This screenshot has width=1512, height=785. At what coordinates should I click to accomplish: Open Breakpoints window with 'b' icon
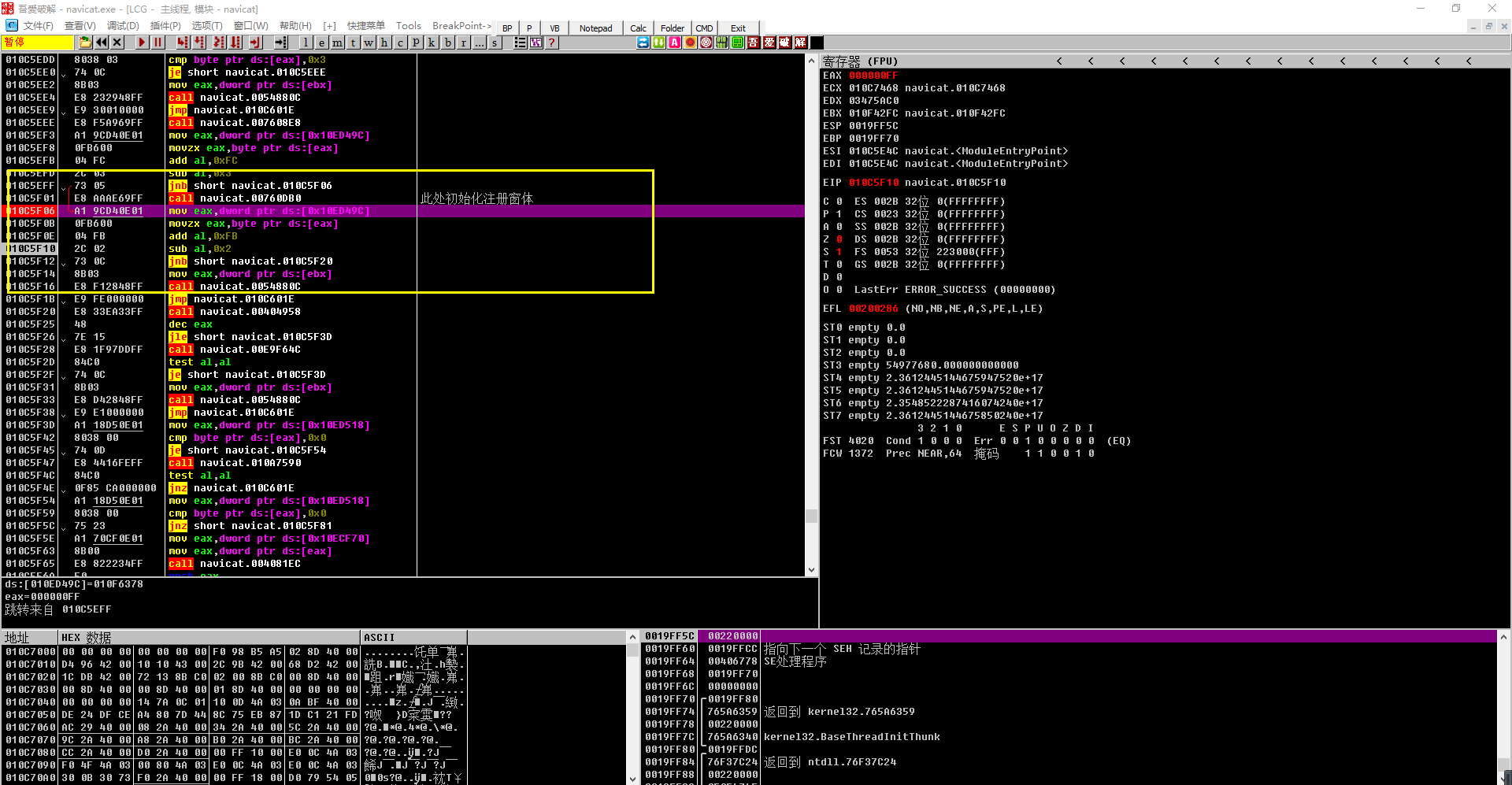pos(448,43)
